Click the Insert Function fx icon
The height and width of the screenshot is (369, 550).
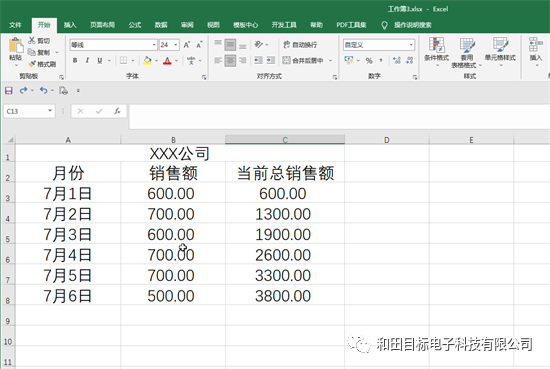pyautogui.click(x=117, y=111)
